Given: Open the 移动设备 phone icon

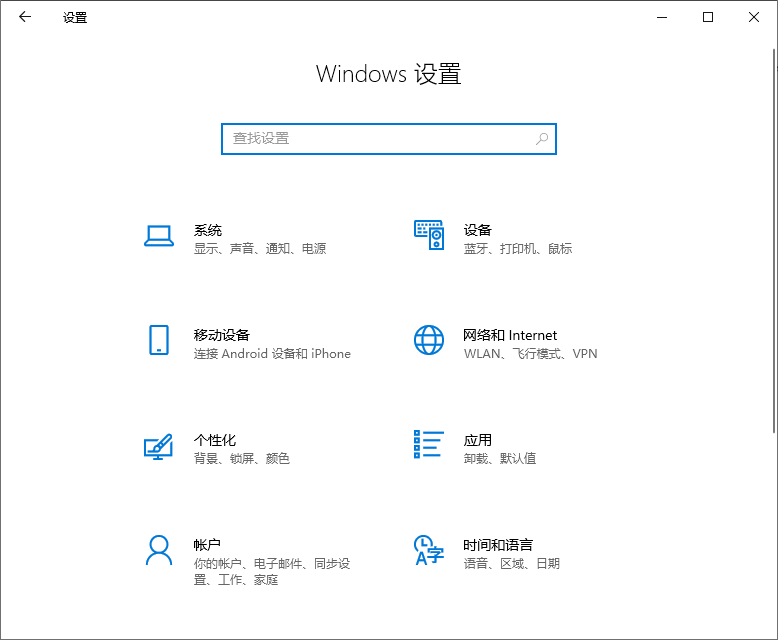Looking at the screenshot, I should click(x=159, y=340).
